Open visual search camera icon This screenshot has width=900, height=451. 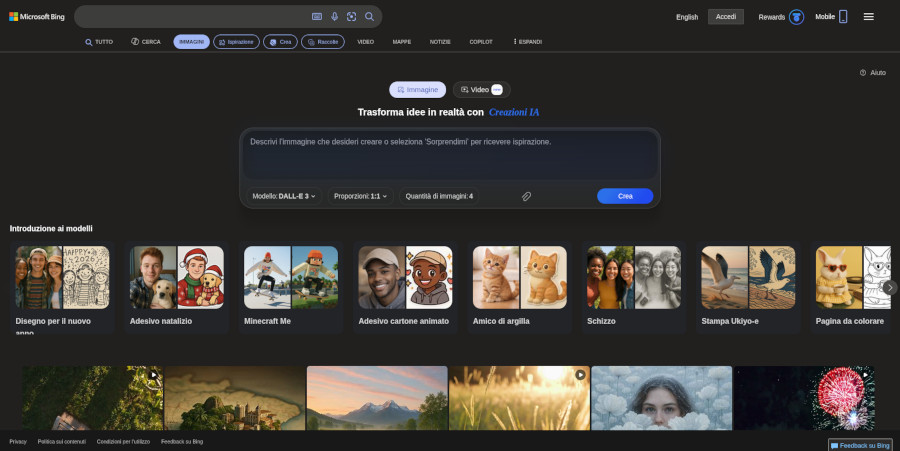(x=352, y=17)
